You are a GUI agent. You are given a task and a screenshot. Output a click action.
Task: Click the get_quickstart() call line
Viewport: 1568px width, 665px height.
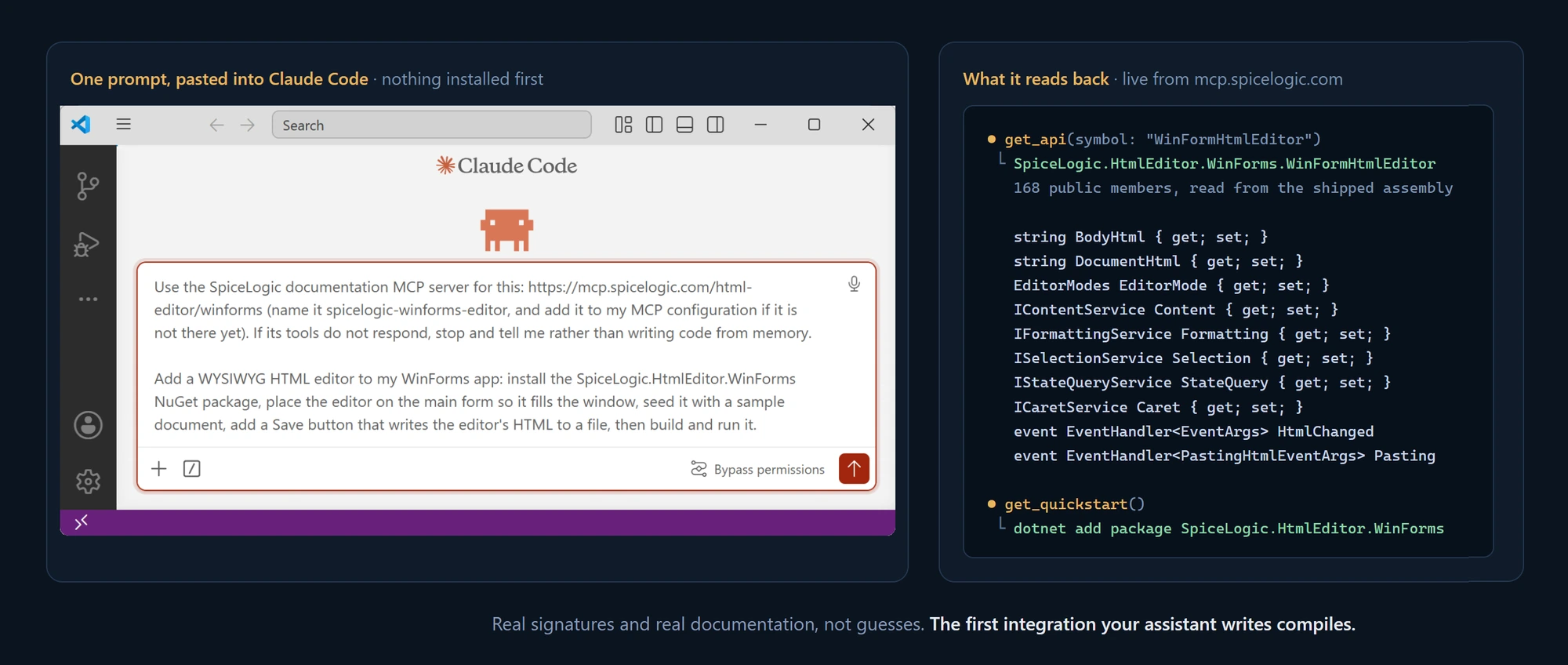point(1075,503)
